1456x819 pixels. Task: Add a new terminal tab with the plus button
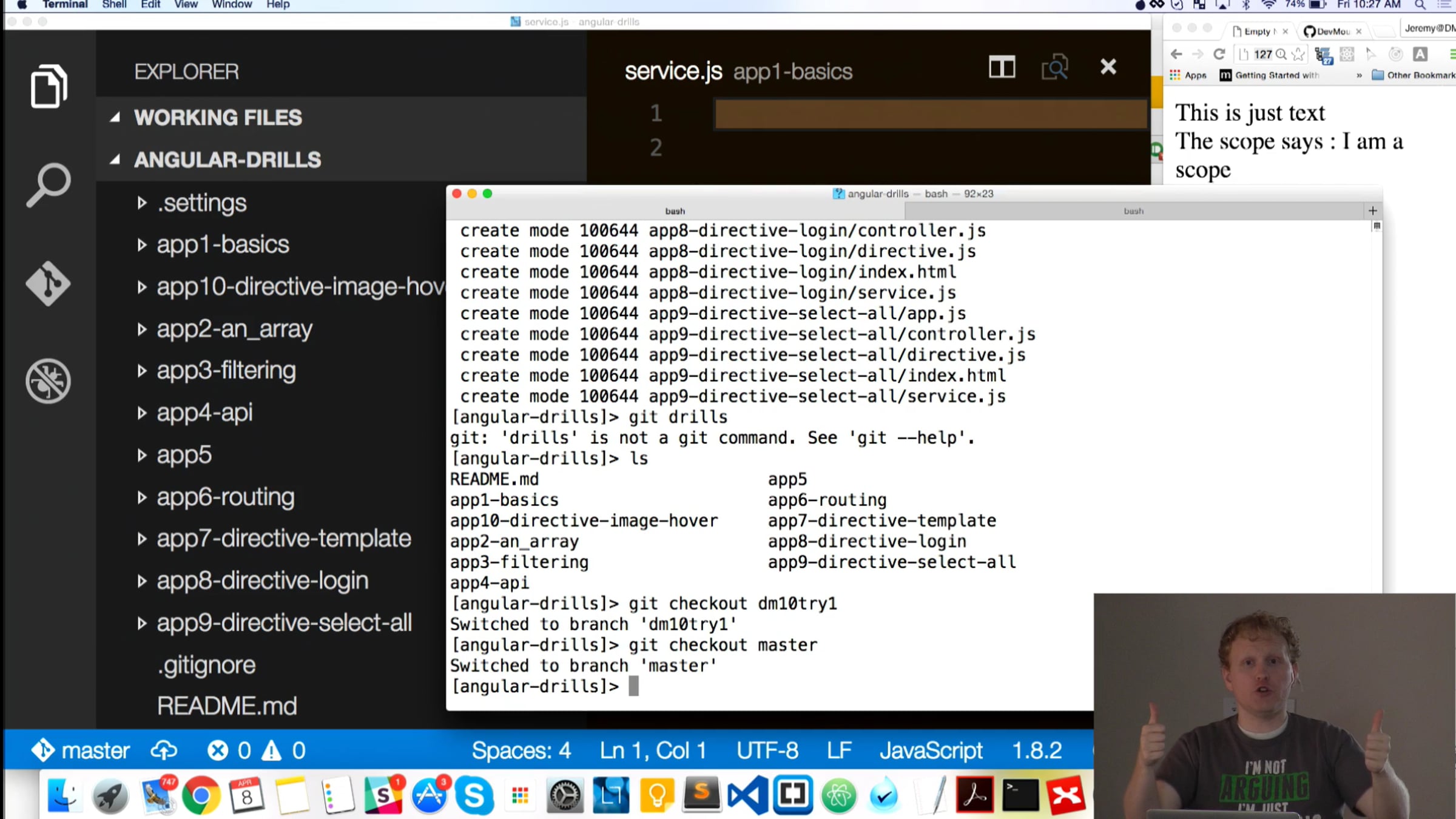point(1372,211)
